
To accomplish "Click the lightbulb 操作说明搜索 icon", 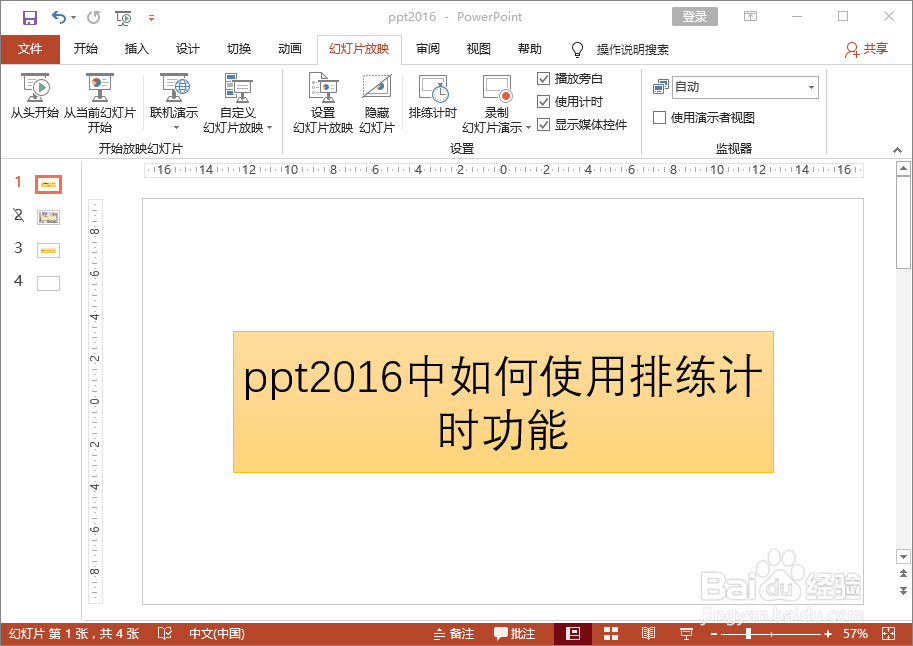I will click(577, 50).
